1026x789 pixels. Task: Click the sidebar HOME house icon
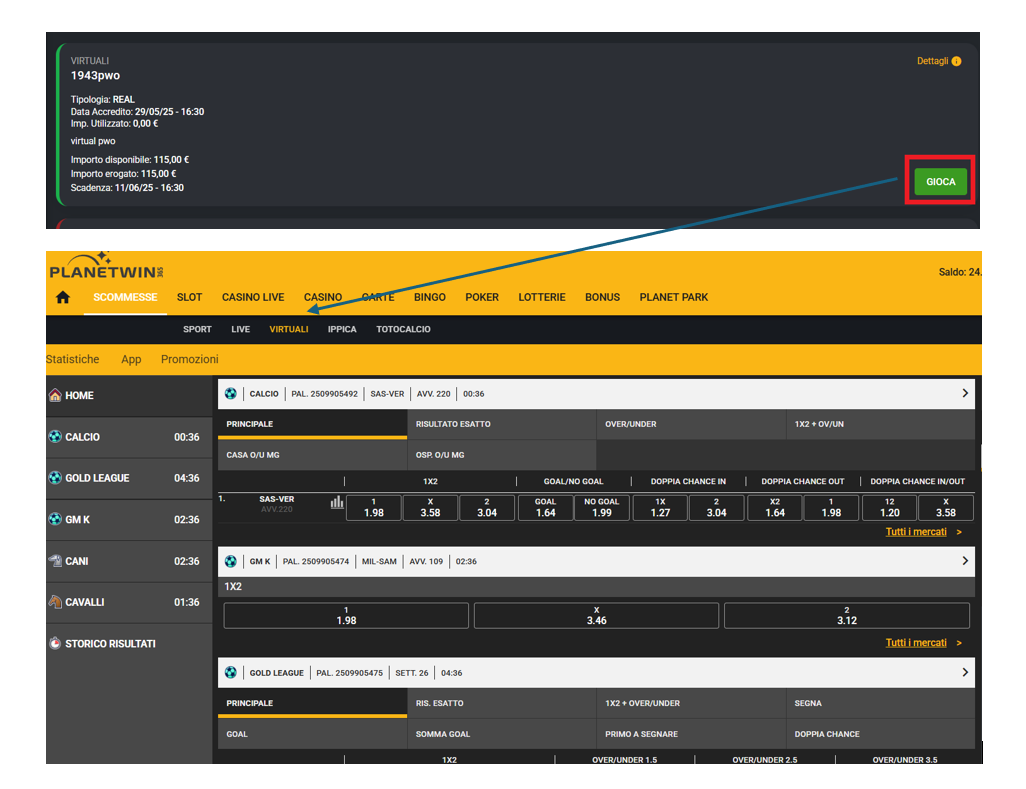[x=55, y=395]
